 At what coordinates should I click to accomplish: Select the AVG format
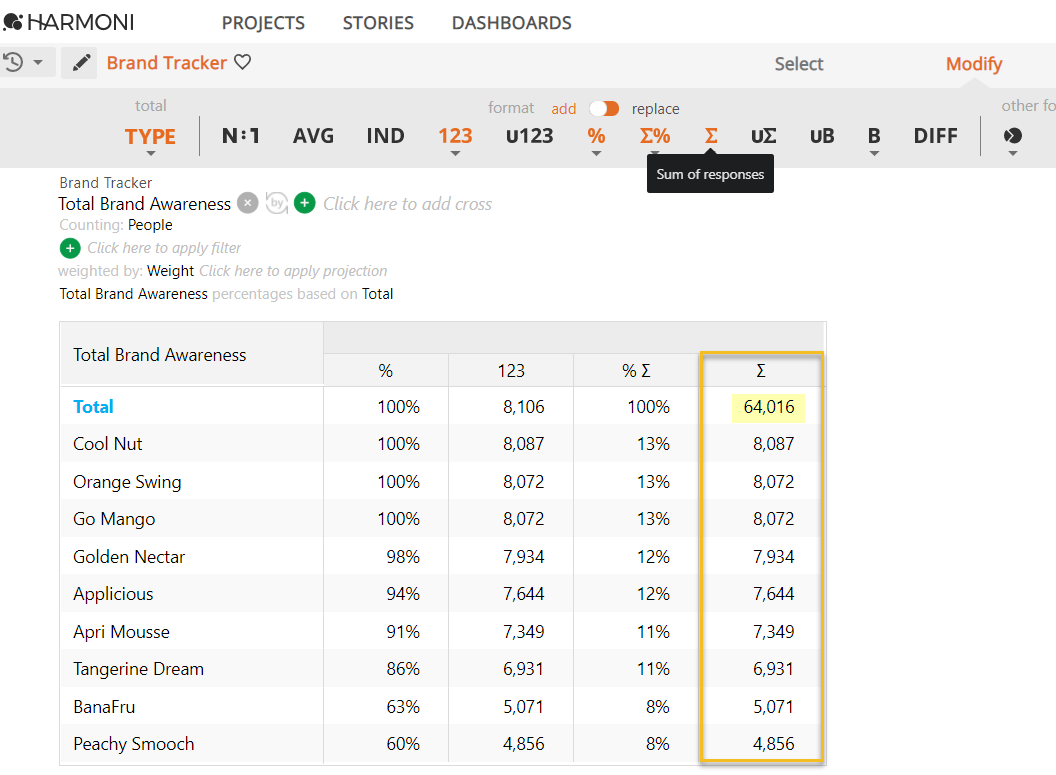coord(313,136)
